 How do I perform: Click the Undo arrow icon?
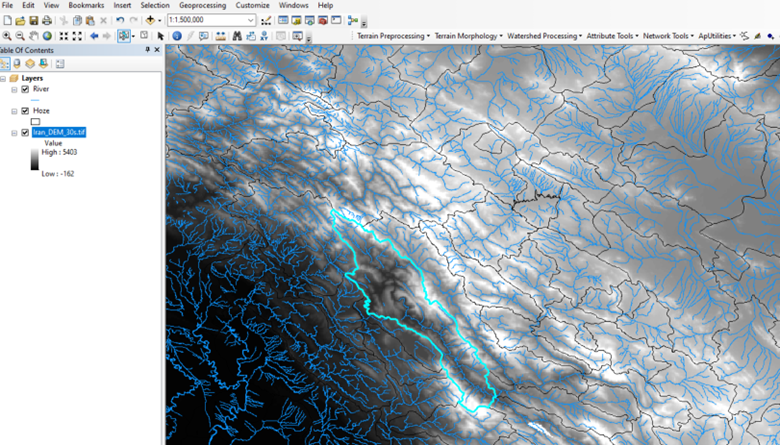coord(120,20)
